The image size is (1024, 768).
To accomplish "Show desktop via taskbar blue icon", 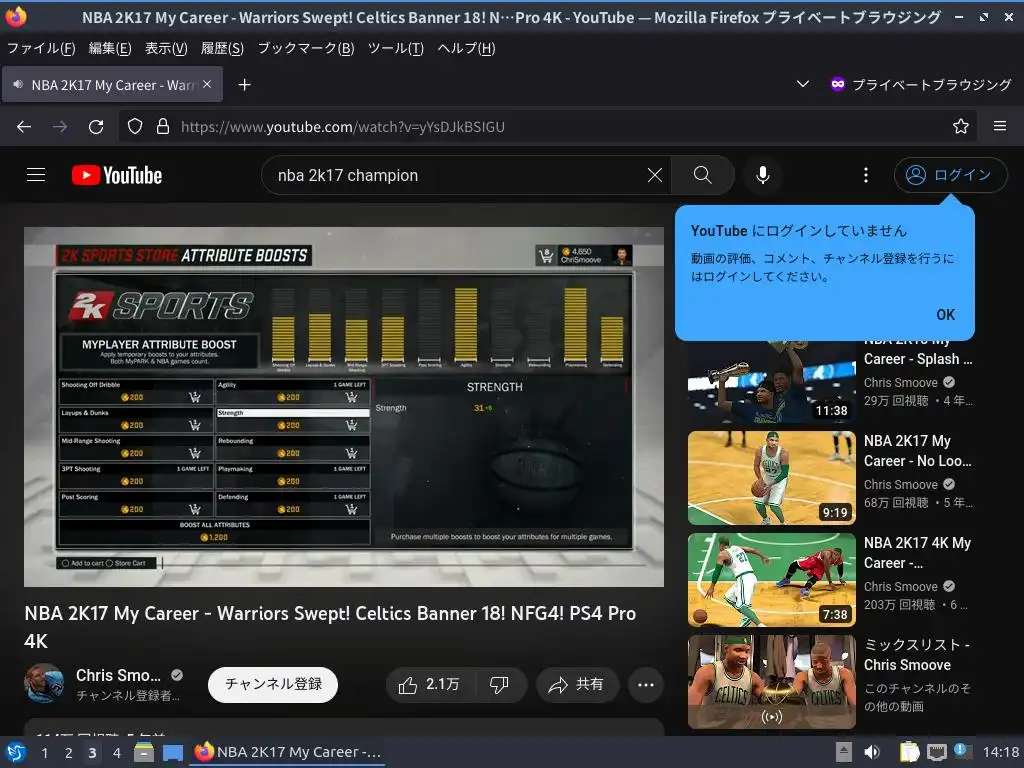I will tap(173, 752).
